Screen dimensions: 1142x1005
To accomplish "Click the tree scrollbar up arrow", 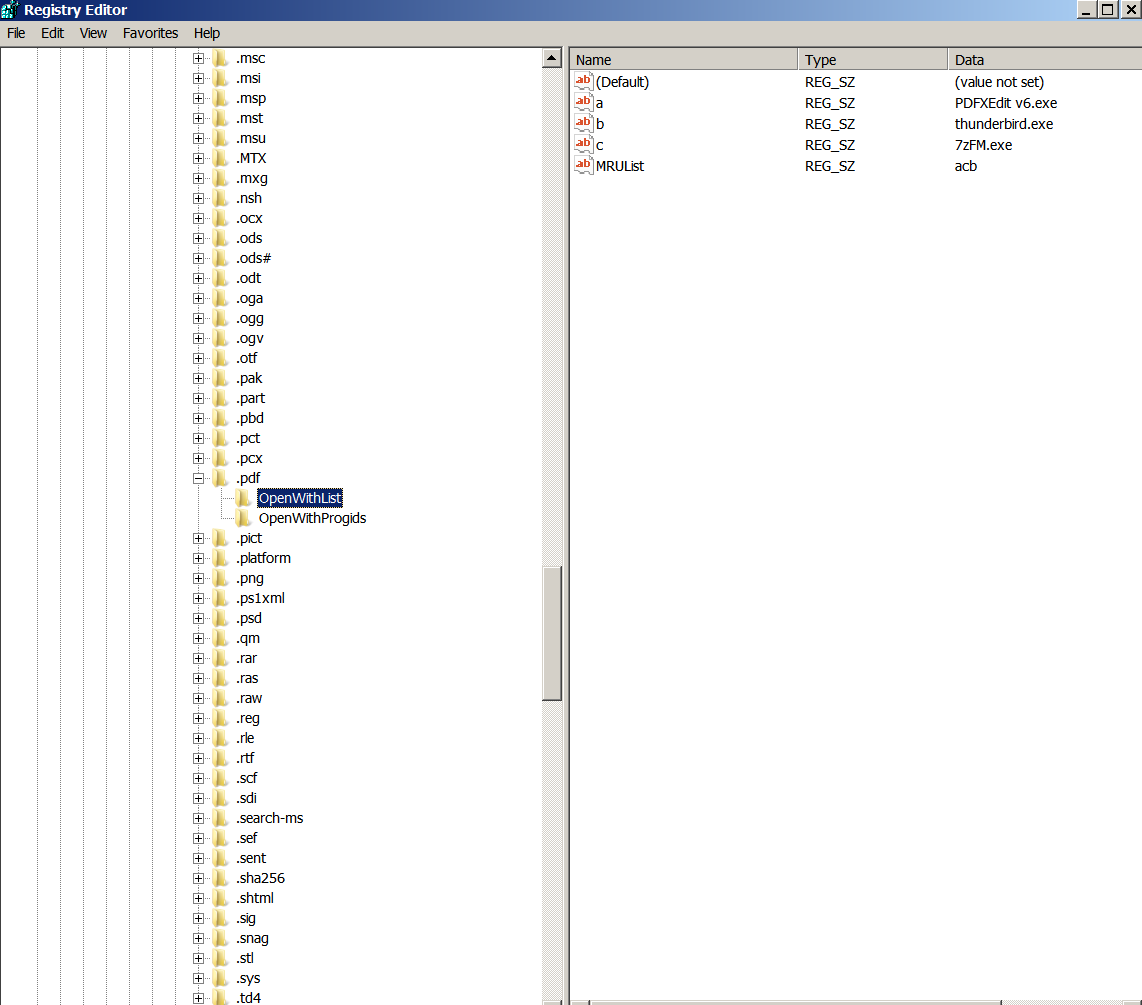I will pos(552,58).
